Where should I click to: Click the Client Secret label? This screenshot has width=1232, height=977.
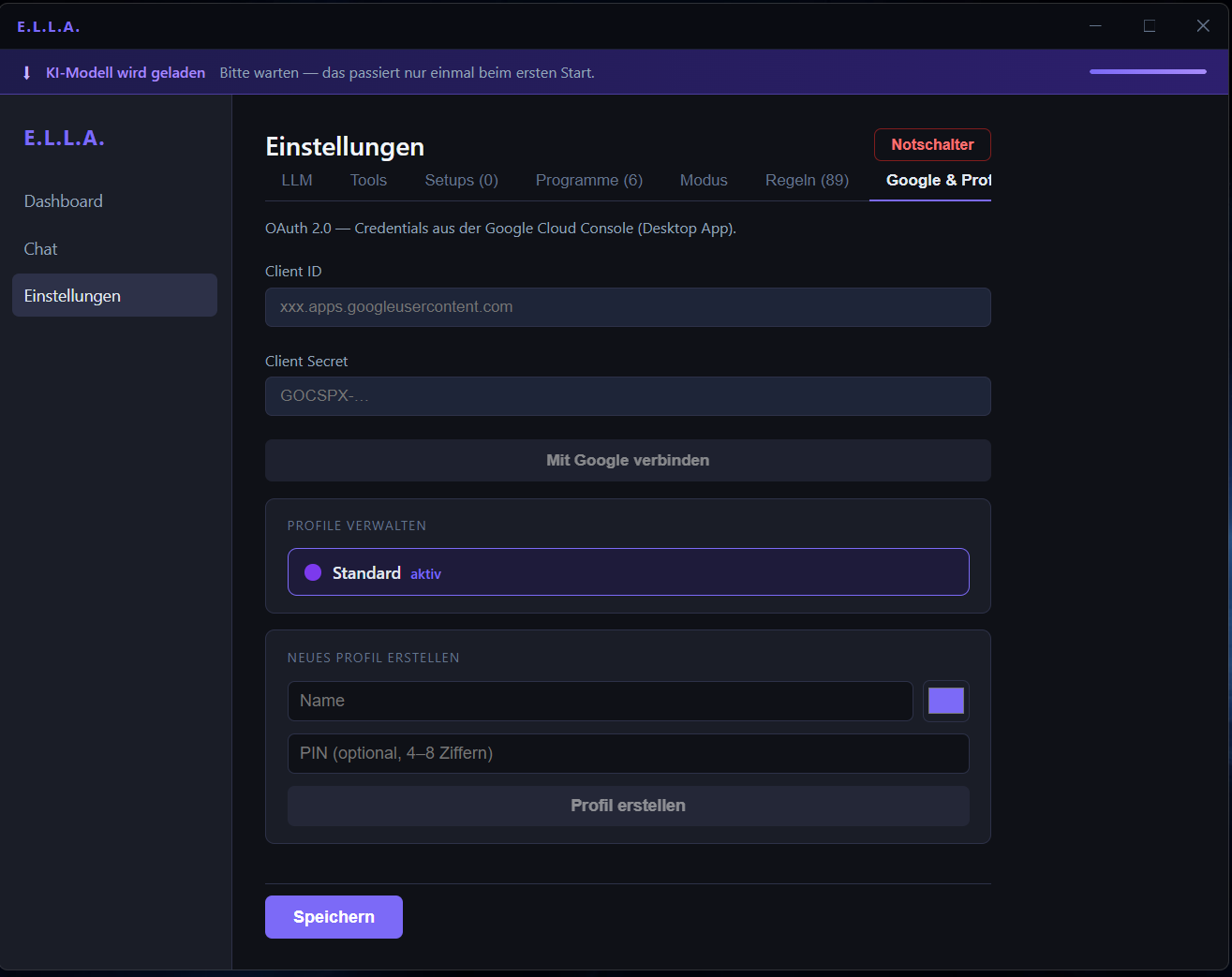(x=306, y=362)
